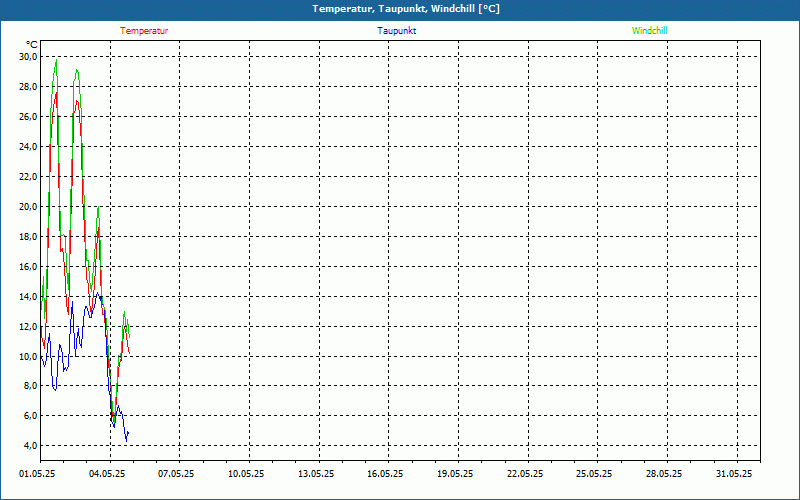Click the 20,0 y-axis value
Screen dimensions: 800x500
pyautogui.click(x=29, y=207)
